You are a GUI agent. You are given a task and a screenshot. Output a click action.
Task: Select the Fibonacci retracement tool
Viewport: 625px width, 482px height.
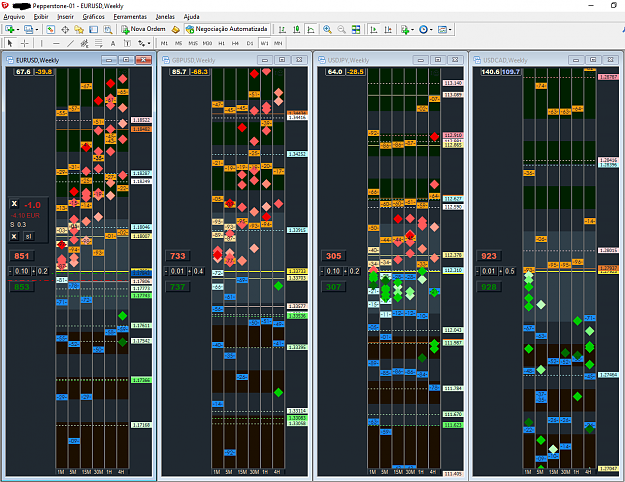pos(98,43)
